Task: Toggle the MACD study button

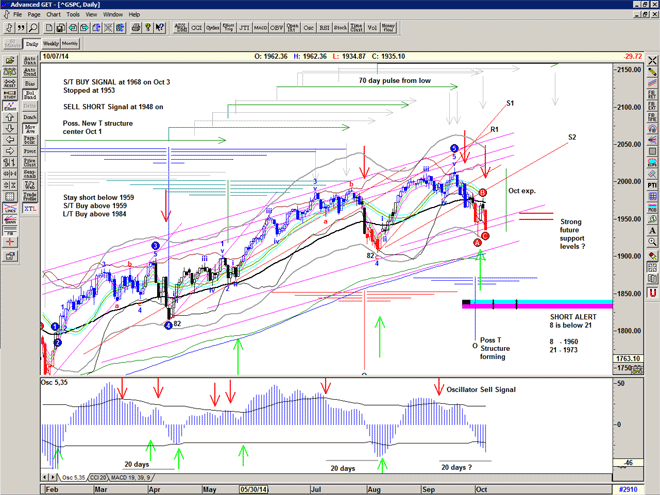Action: coord(259,29)
